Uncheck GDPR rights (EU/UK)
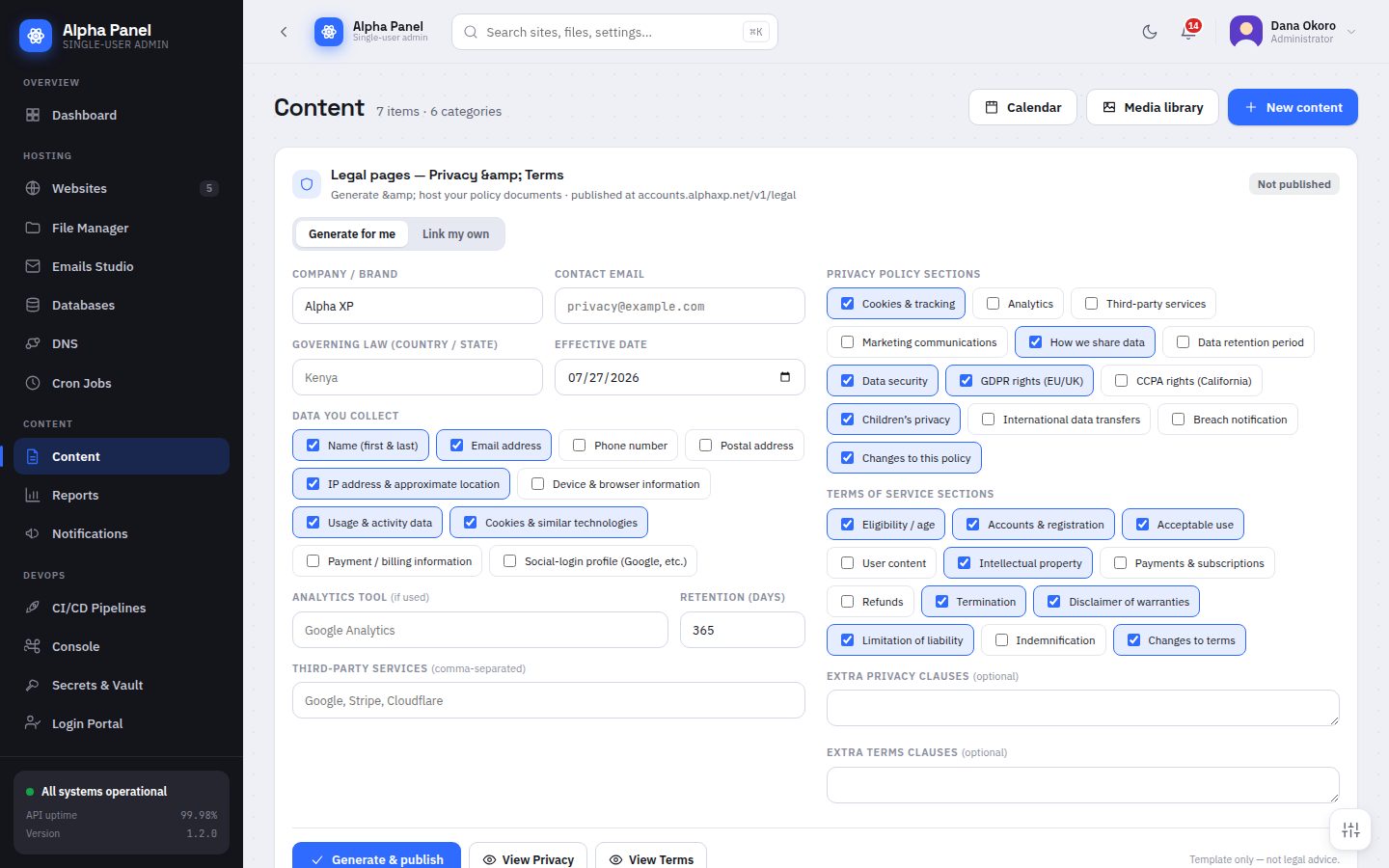 (x=966, y=381)
